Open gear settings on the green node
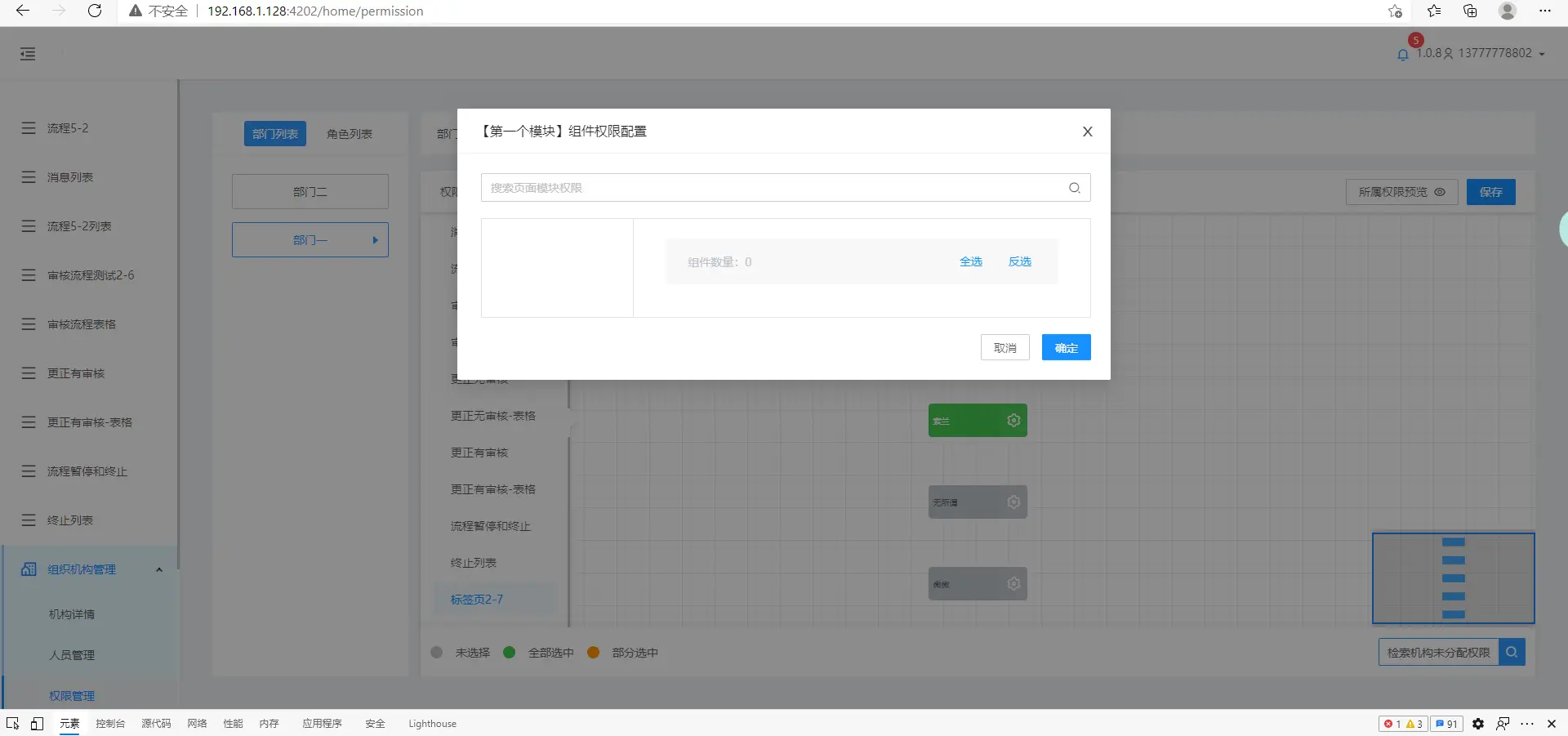 click(x=1013, y=421)
